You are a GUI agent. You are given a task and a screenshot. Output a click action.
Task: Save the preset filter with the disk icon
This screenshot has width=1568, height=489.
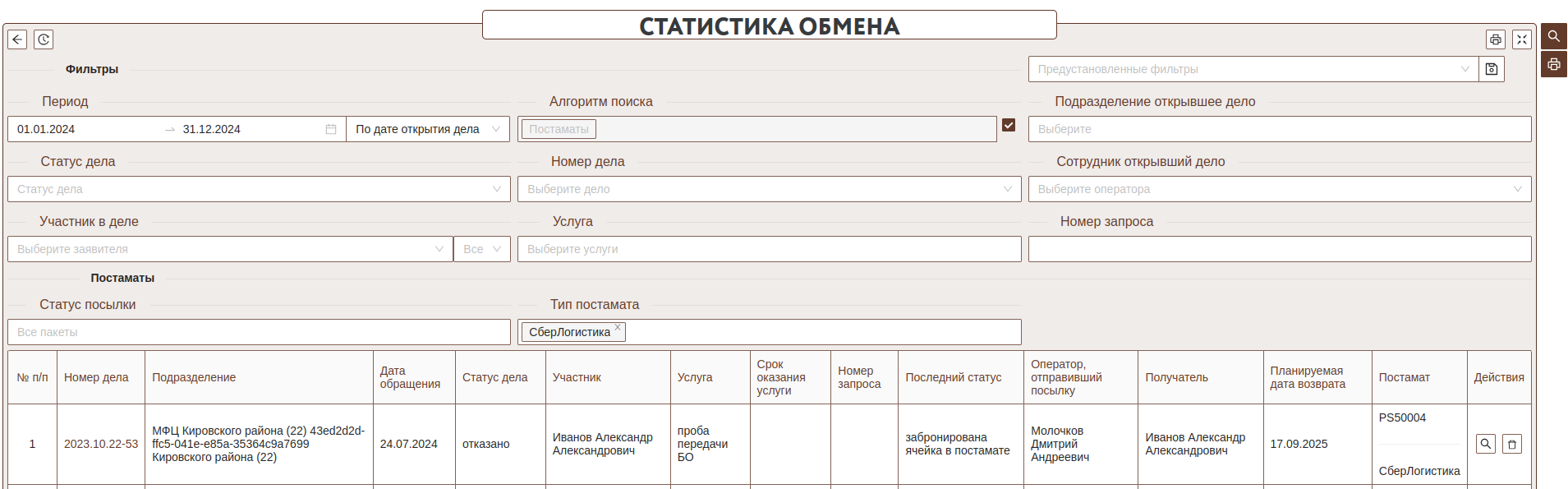coord(1492,69)
